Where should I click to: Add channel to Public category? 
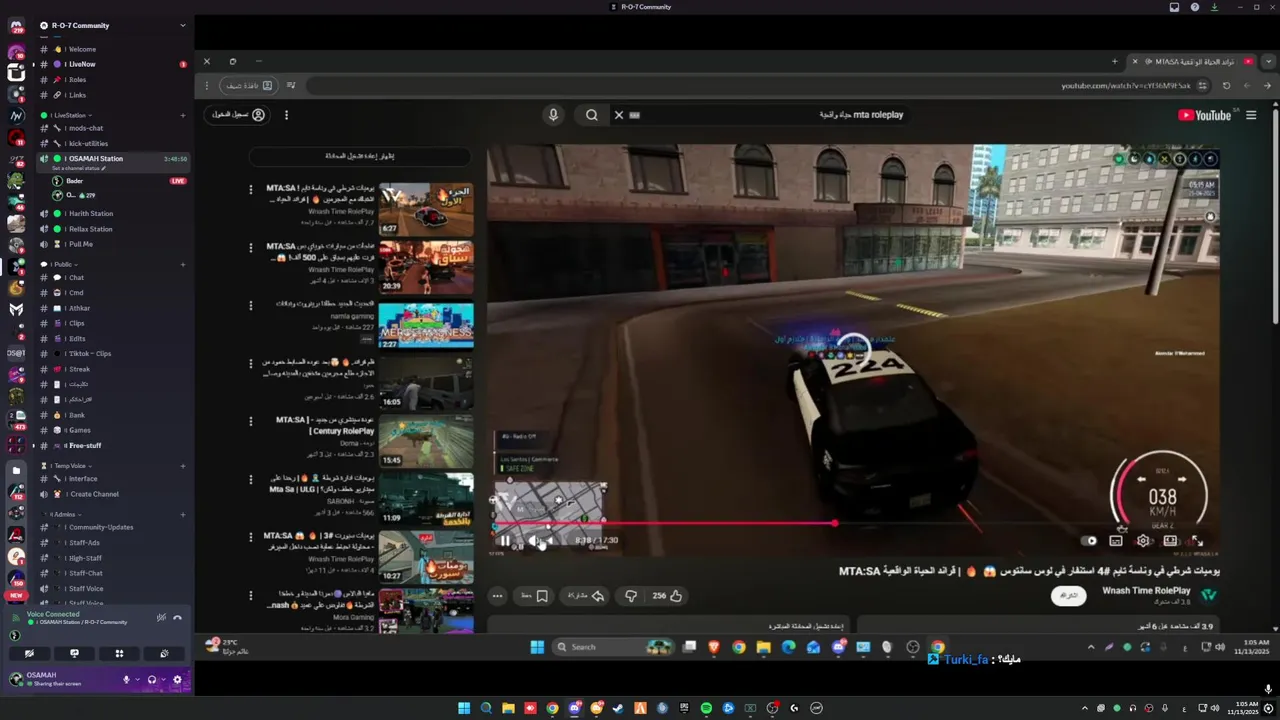tap(183, 264)
